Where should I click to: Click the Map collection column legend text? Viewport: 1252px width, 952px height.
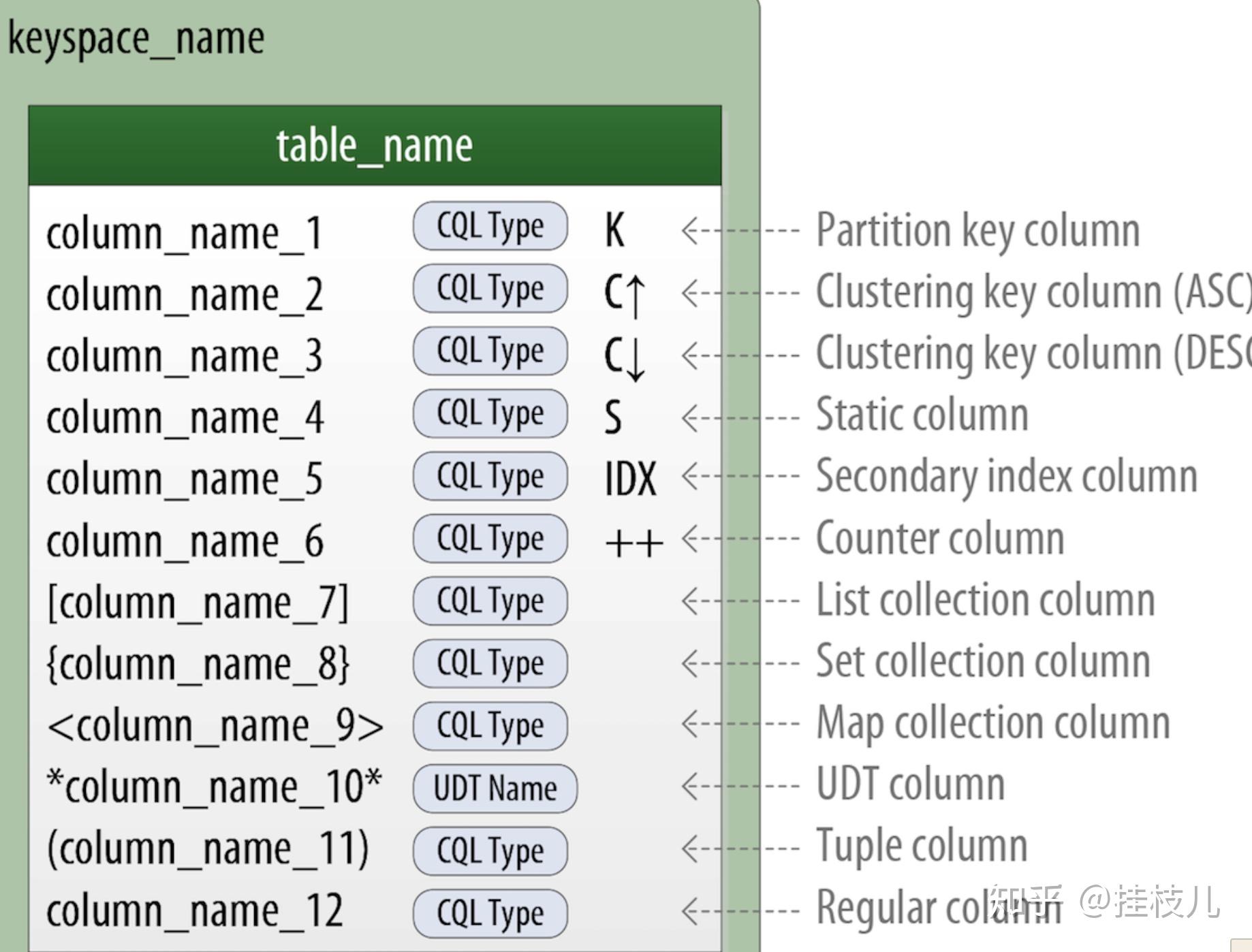993,724
